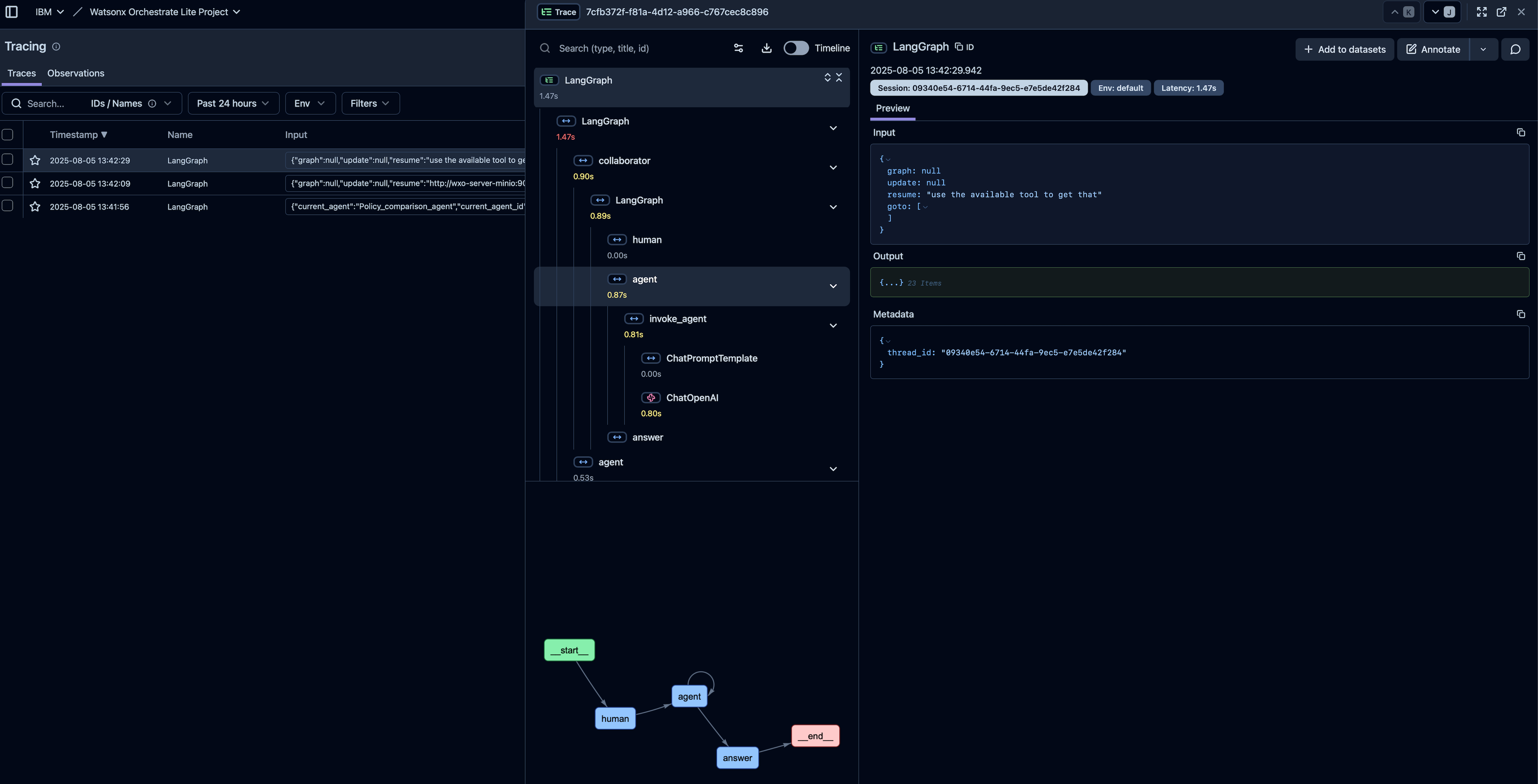Toggle the sidebar panel icon
This screenshot has height=784, width=1538.
(x=11, y=12)
